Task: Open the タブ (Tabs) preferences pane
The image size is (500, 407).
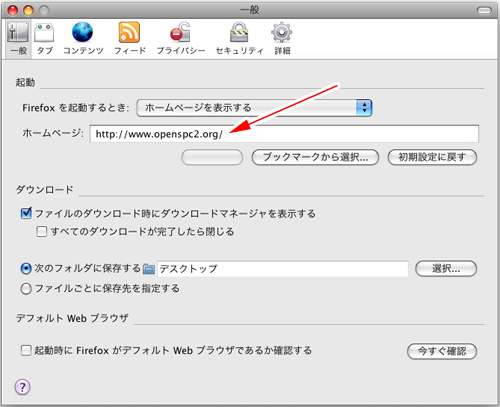Action: [44, 39]
